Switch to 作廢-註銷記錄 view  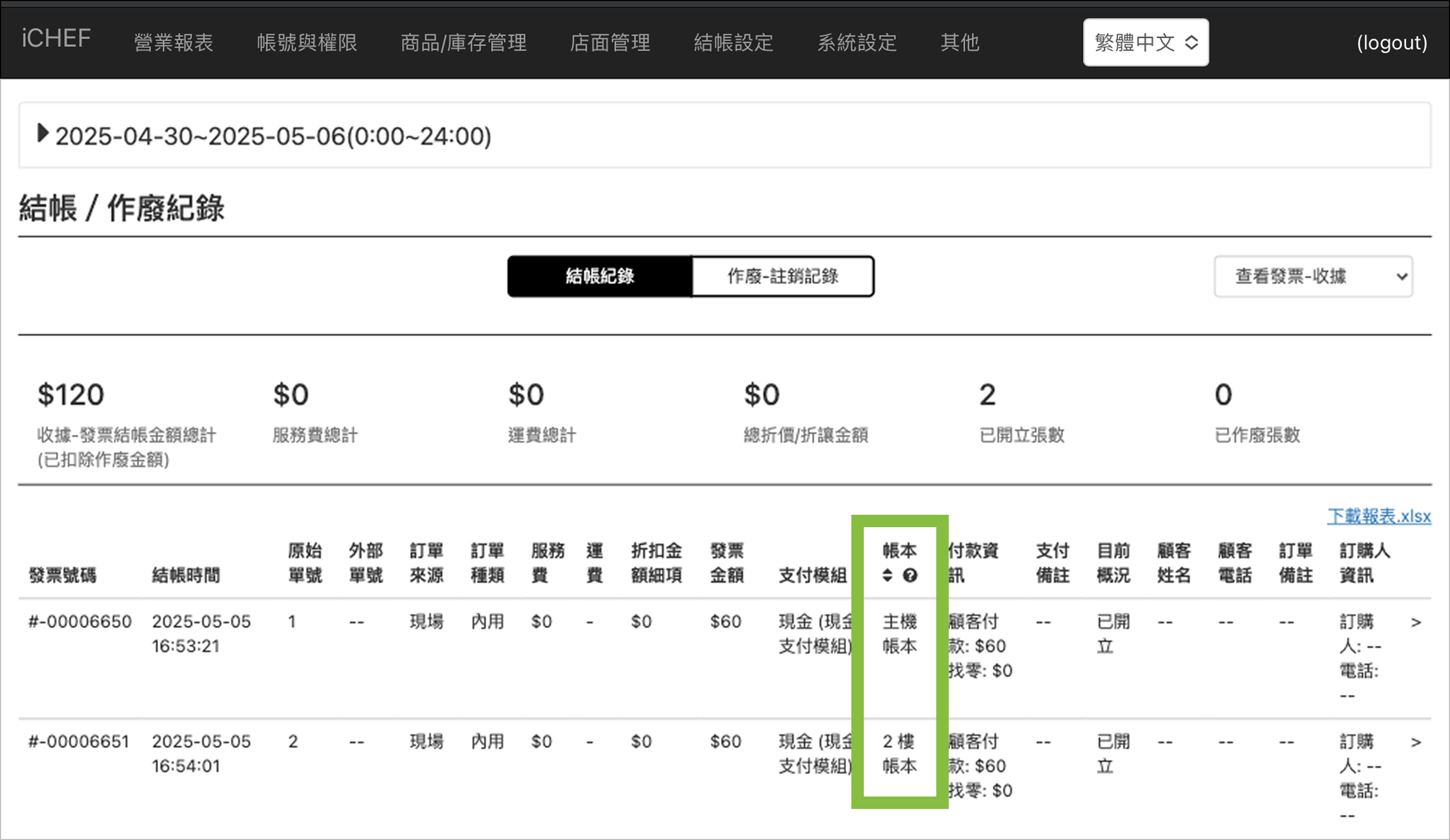782,277
